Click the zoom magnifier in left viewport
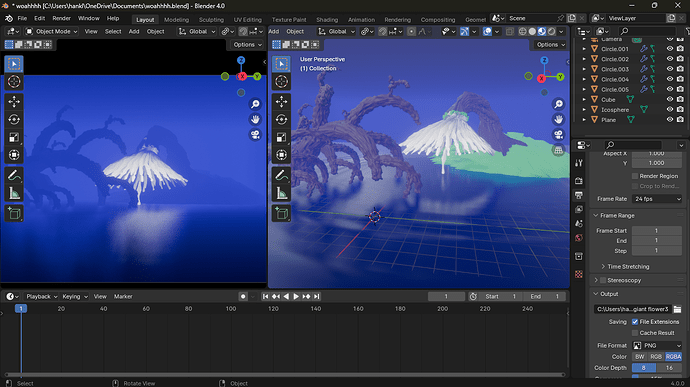The width and height of the screenshot is (690, 387). (x=255, y=104)
